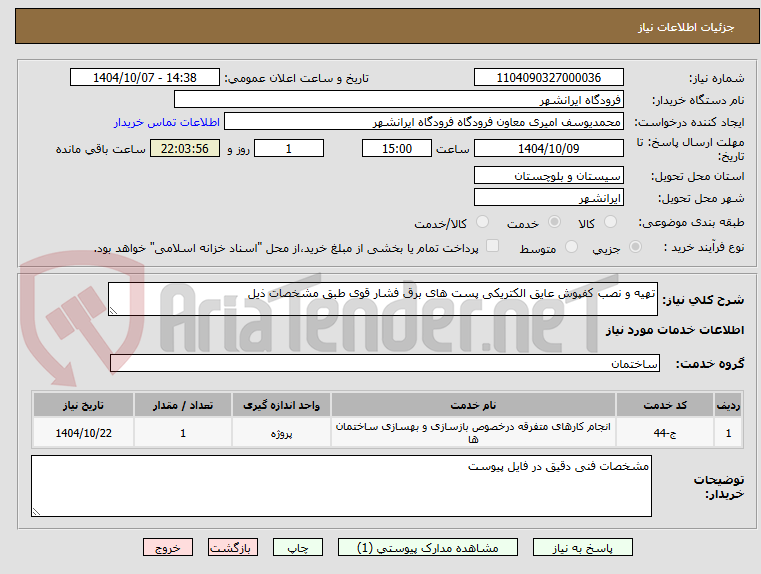Click the تعداد / مقدار column header
The height and width of the screenshot is (574, 761).
coord(183,405)
